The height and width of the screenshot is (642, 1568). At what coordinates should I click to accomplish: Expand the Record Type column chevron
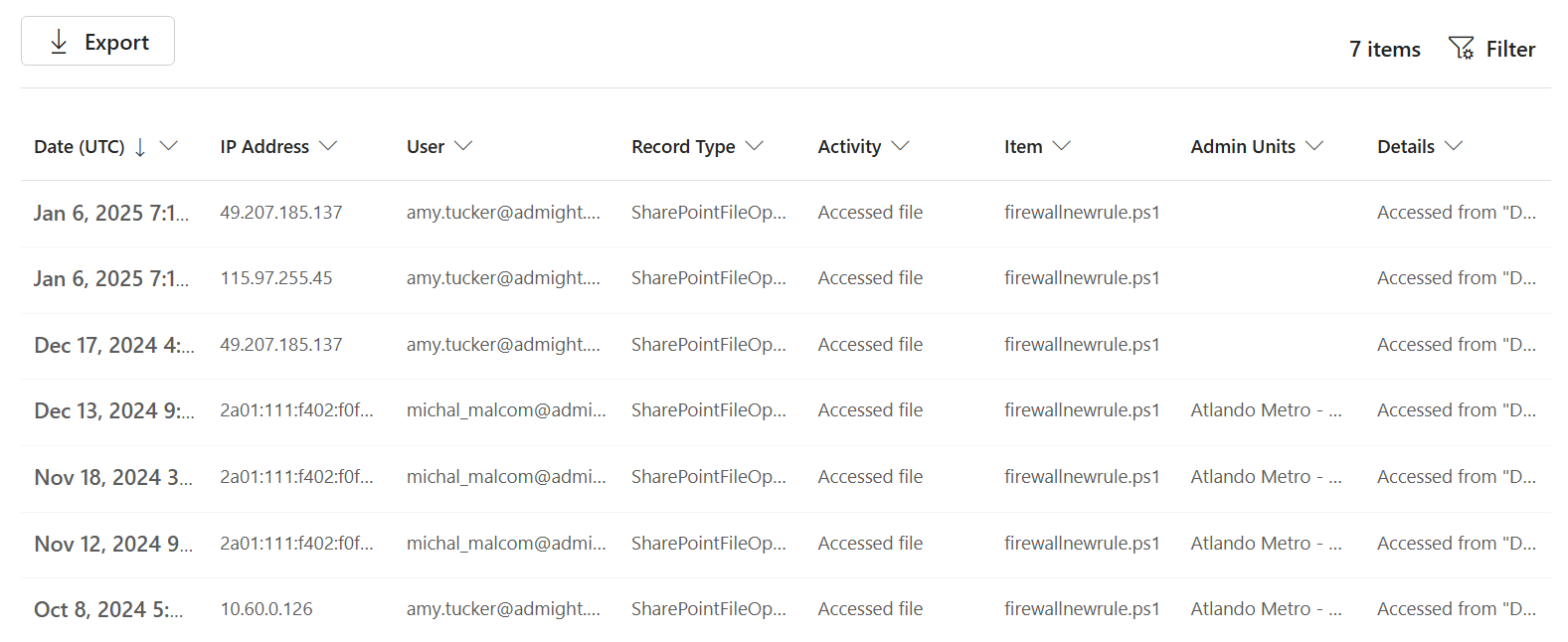pos(755,146)
